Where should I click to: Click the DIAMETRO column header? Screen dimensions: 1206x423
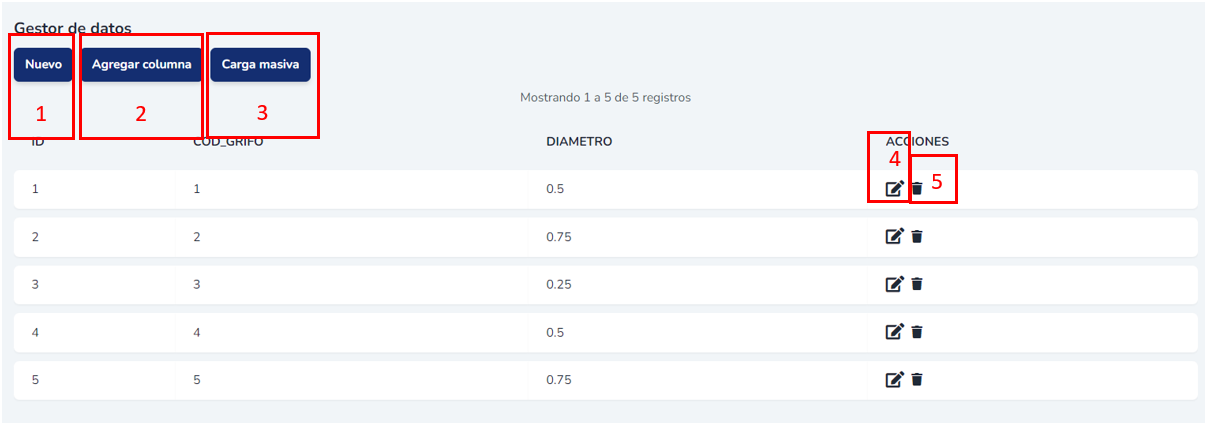[579, 142]
